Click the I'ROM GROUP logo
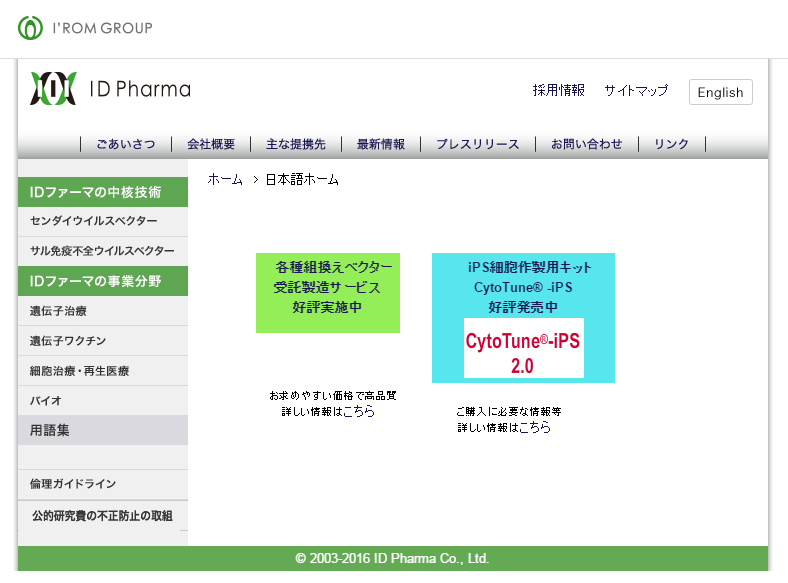The image size is (788, 583). [85, 28]
